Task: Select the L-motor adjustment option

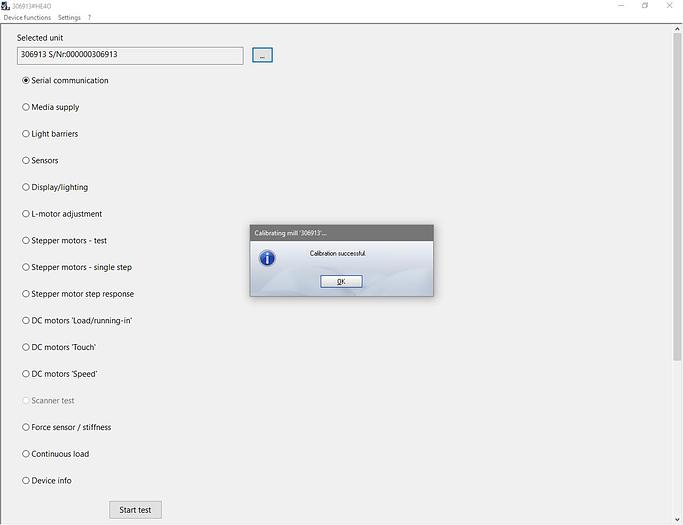Action: point(26,214)
